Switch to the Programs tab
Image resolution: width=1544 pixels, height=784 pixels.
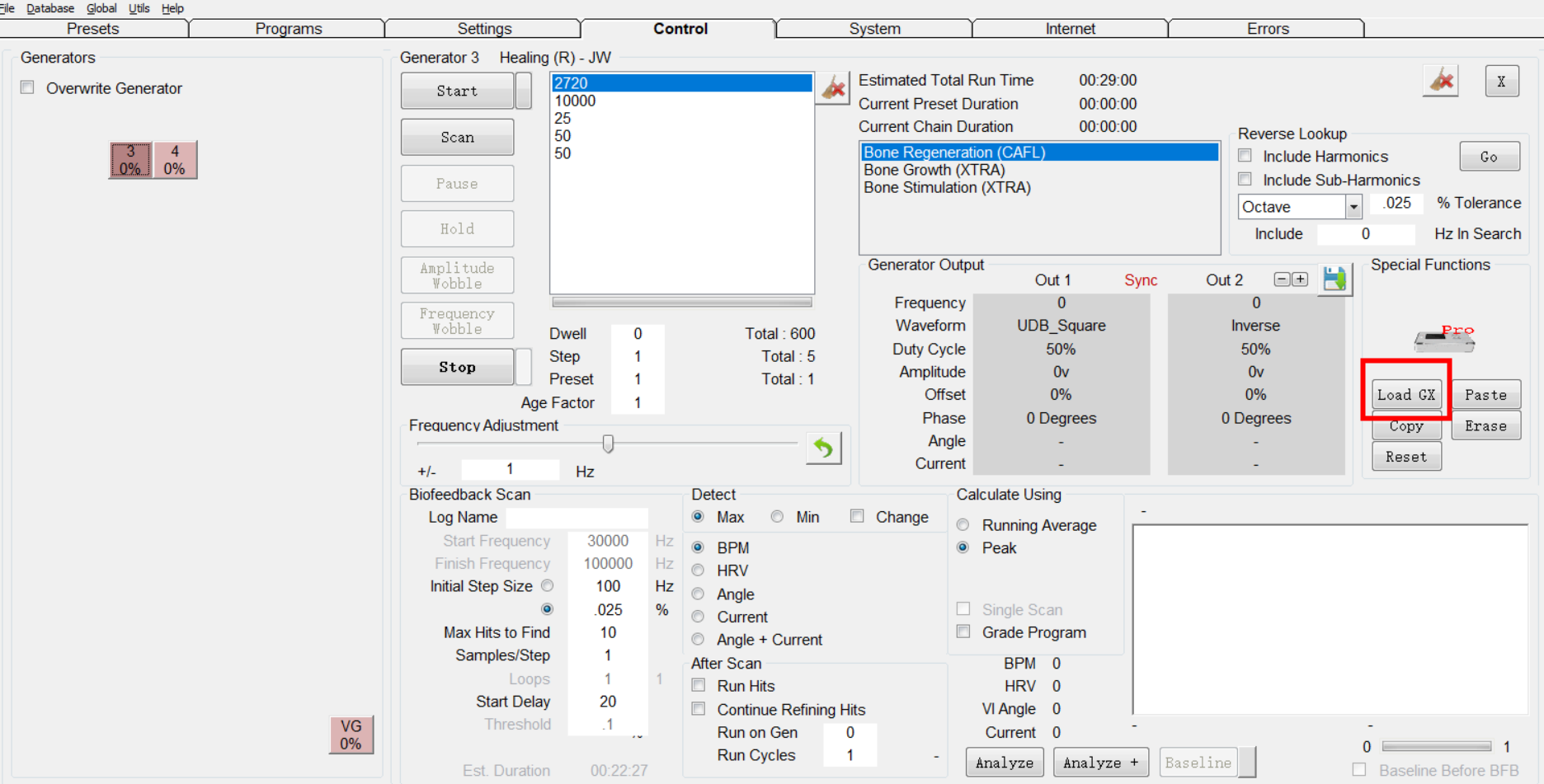[288, 29]
